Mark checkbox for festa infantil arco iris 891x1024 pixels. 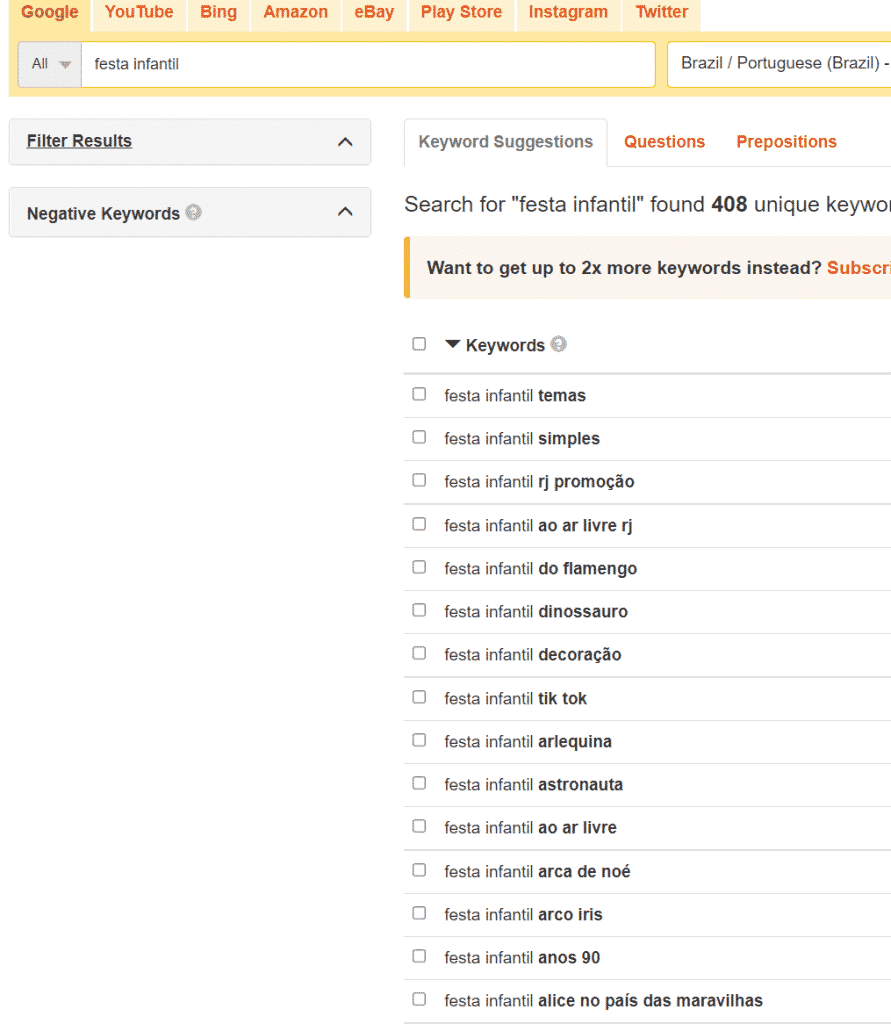click(419, 913)
